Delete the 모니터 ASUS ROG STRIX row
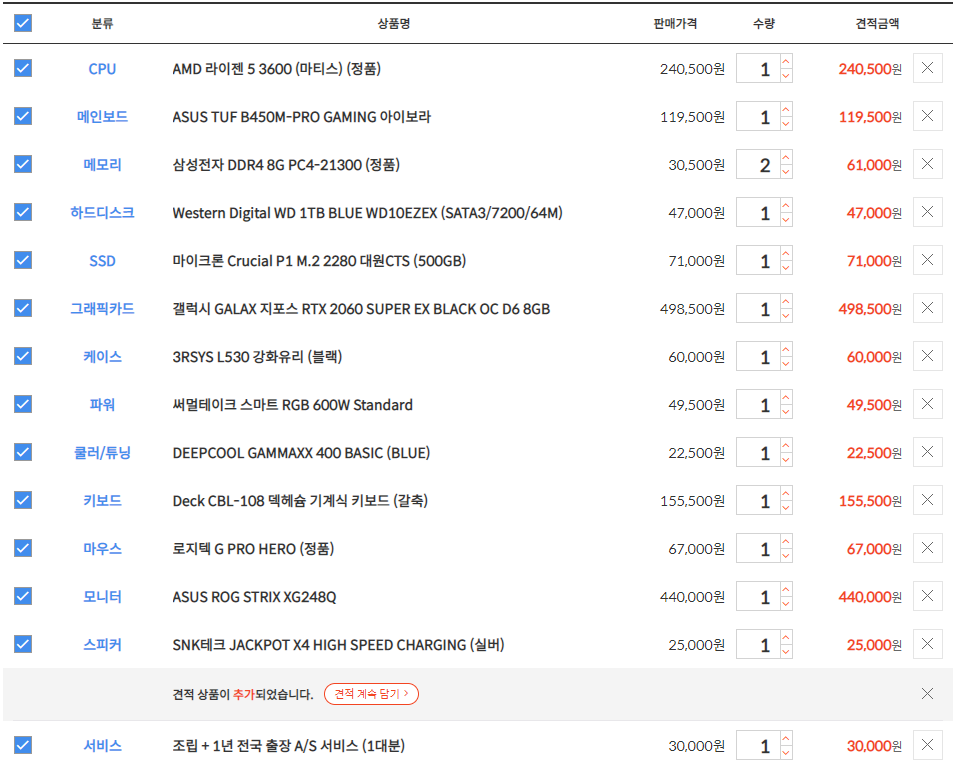 (927, 596)
